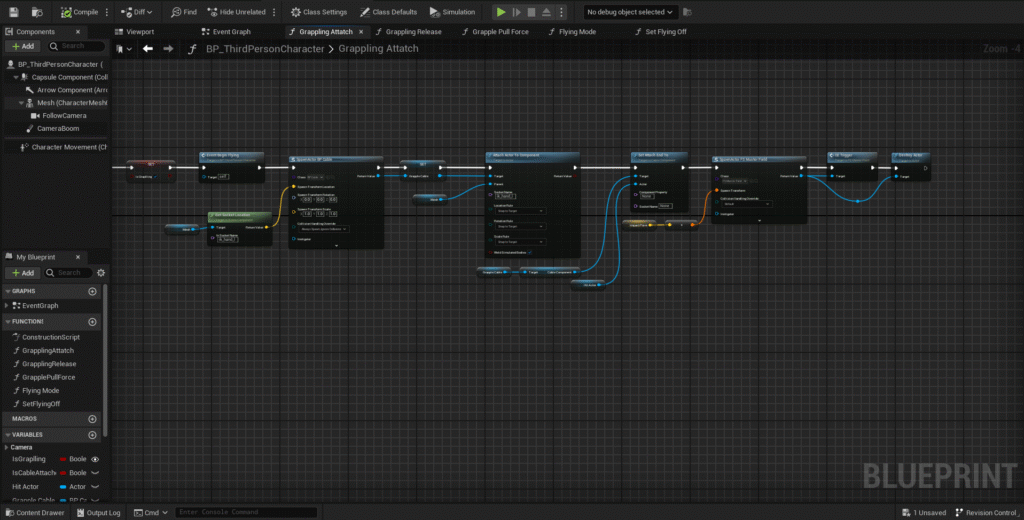The image size is (1024, 520).
Task: Close the Grappling Attatch tab
Action: coord(361,31)
